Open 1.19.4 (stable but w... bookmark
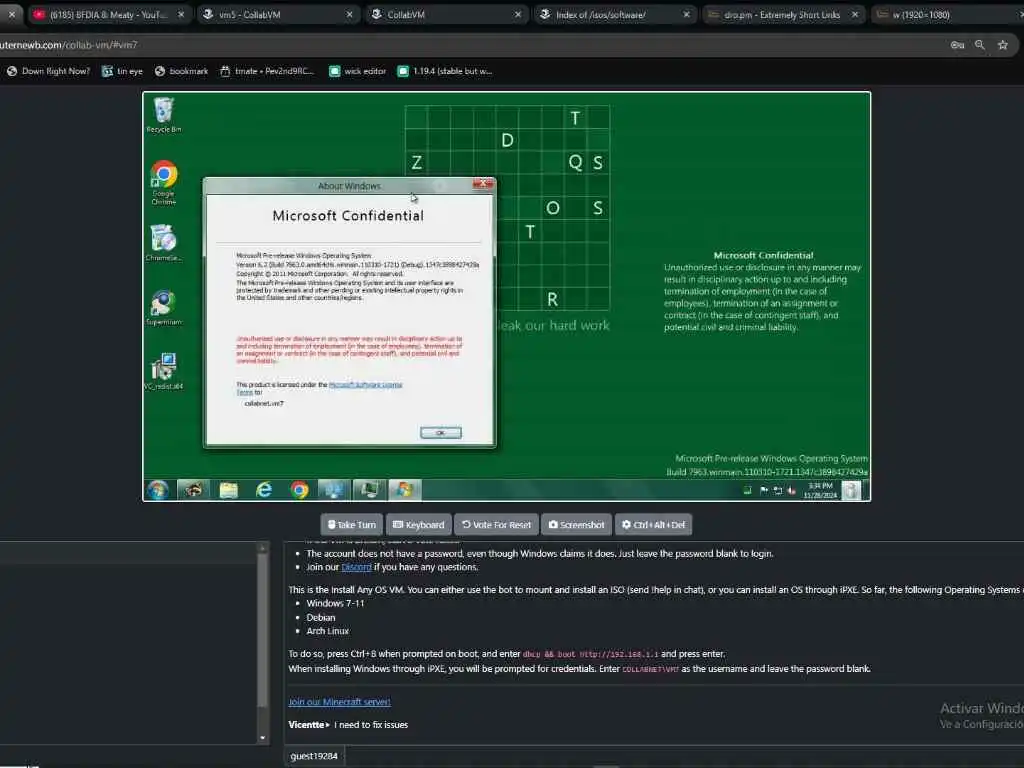This screenshot has height=768, width=1024. click(445, 71)
